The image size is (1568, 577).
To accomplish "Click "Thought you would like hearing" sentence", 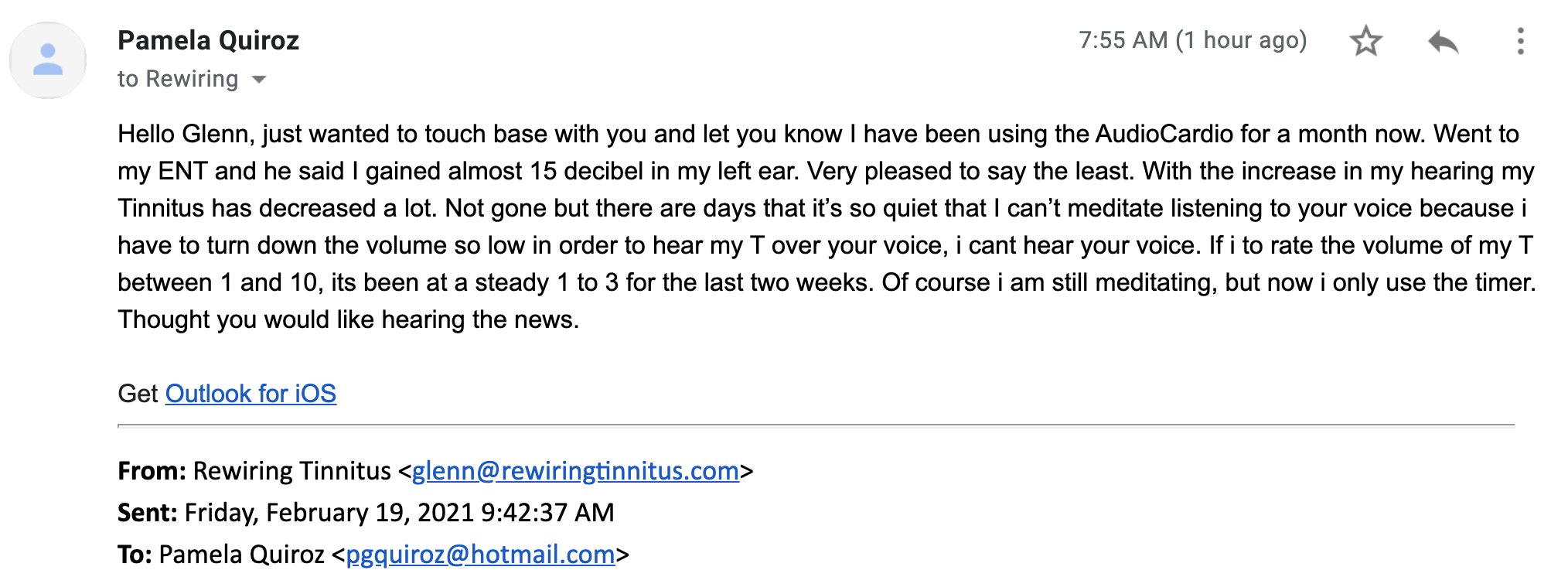I will click(294, 319).
